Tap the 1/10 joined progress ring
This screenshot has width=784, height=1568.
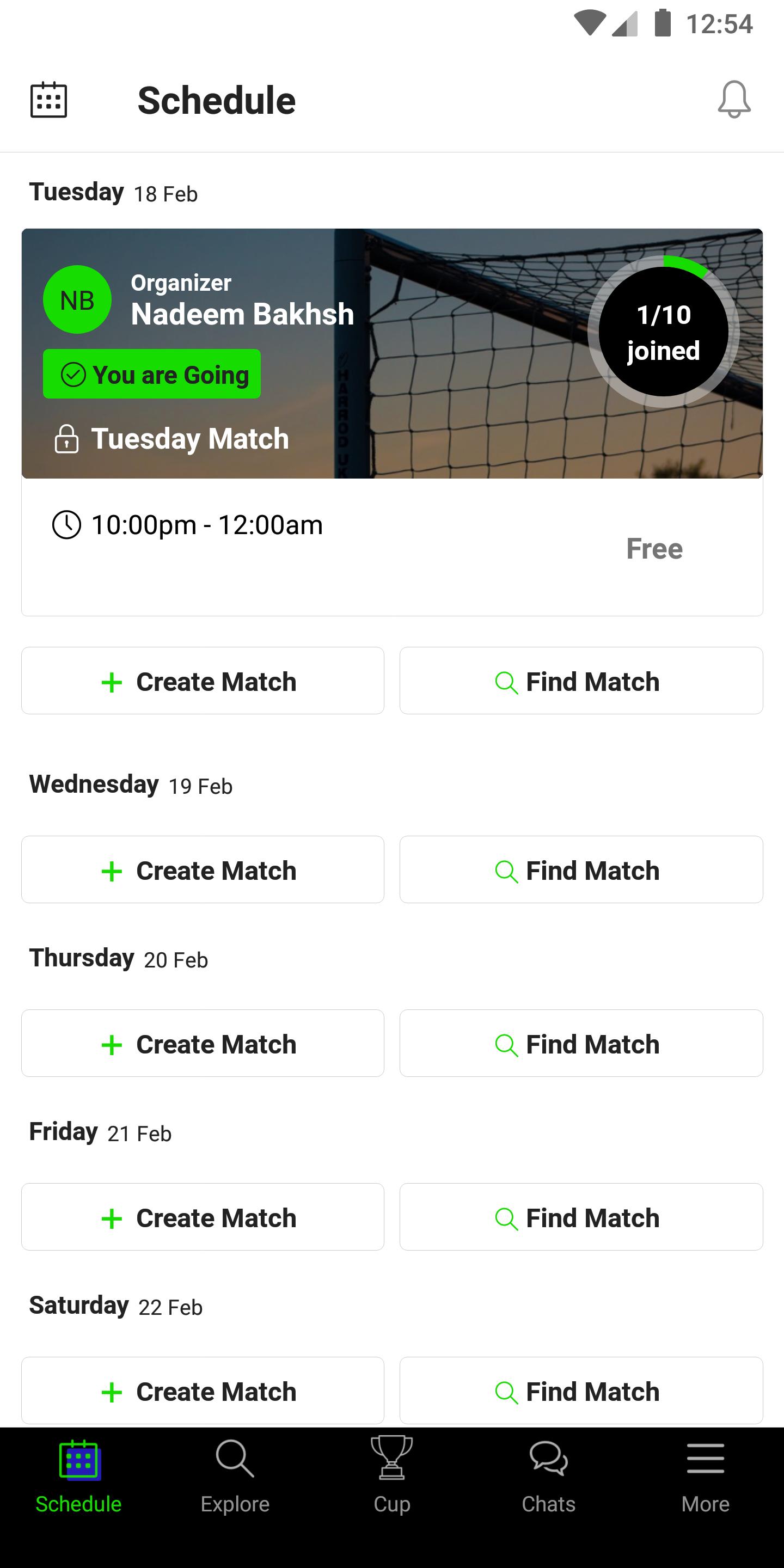664,332
